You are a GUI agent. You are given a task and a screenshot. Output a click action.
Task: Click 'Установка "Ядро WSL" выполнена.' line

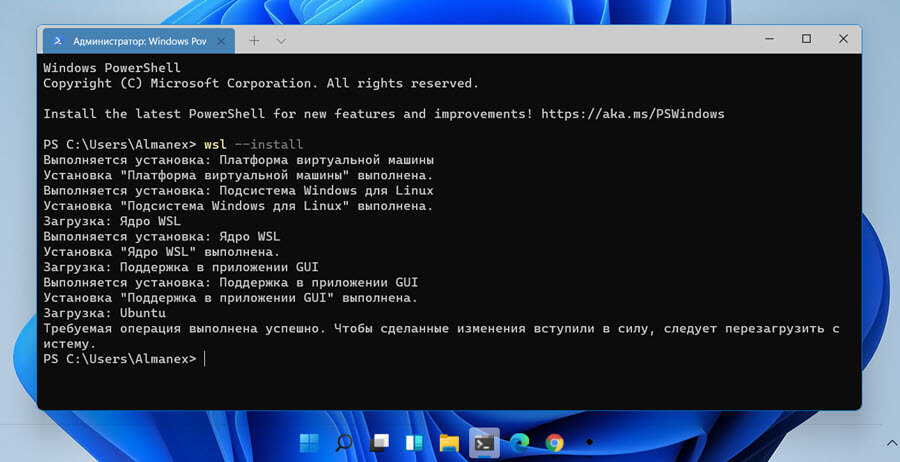(x=161, y=252)
